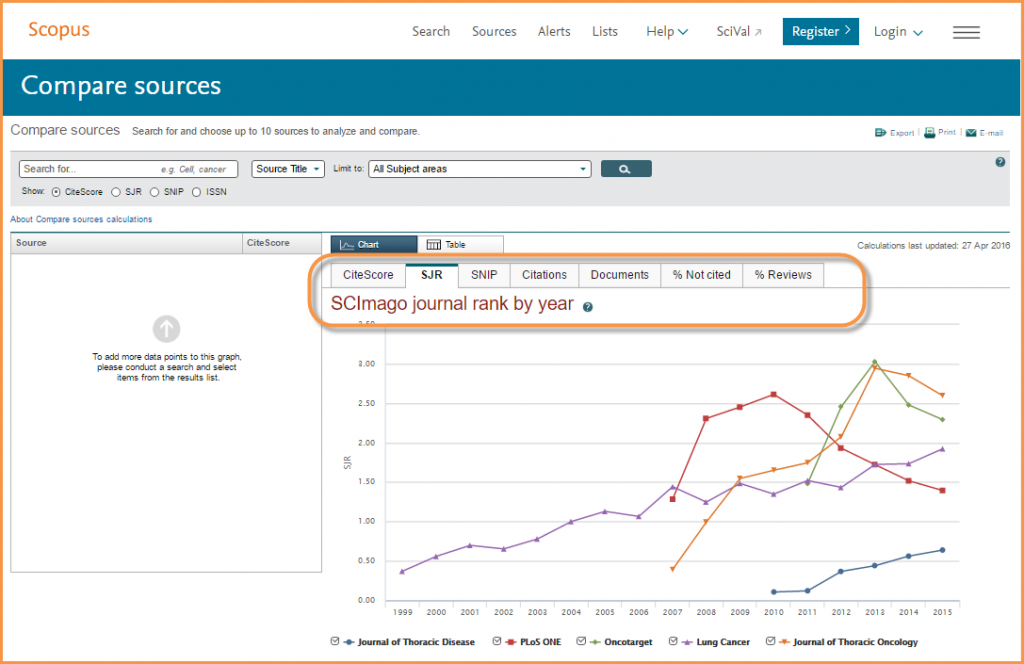Switch to the SNIP chart tab
Image resolution: width=1024 pixels, height=664 pixels.
[484, 275]
